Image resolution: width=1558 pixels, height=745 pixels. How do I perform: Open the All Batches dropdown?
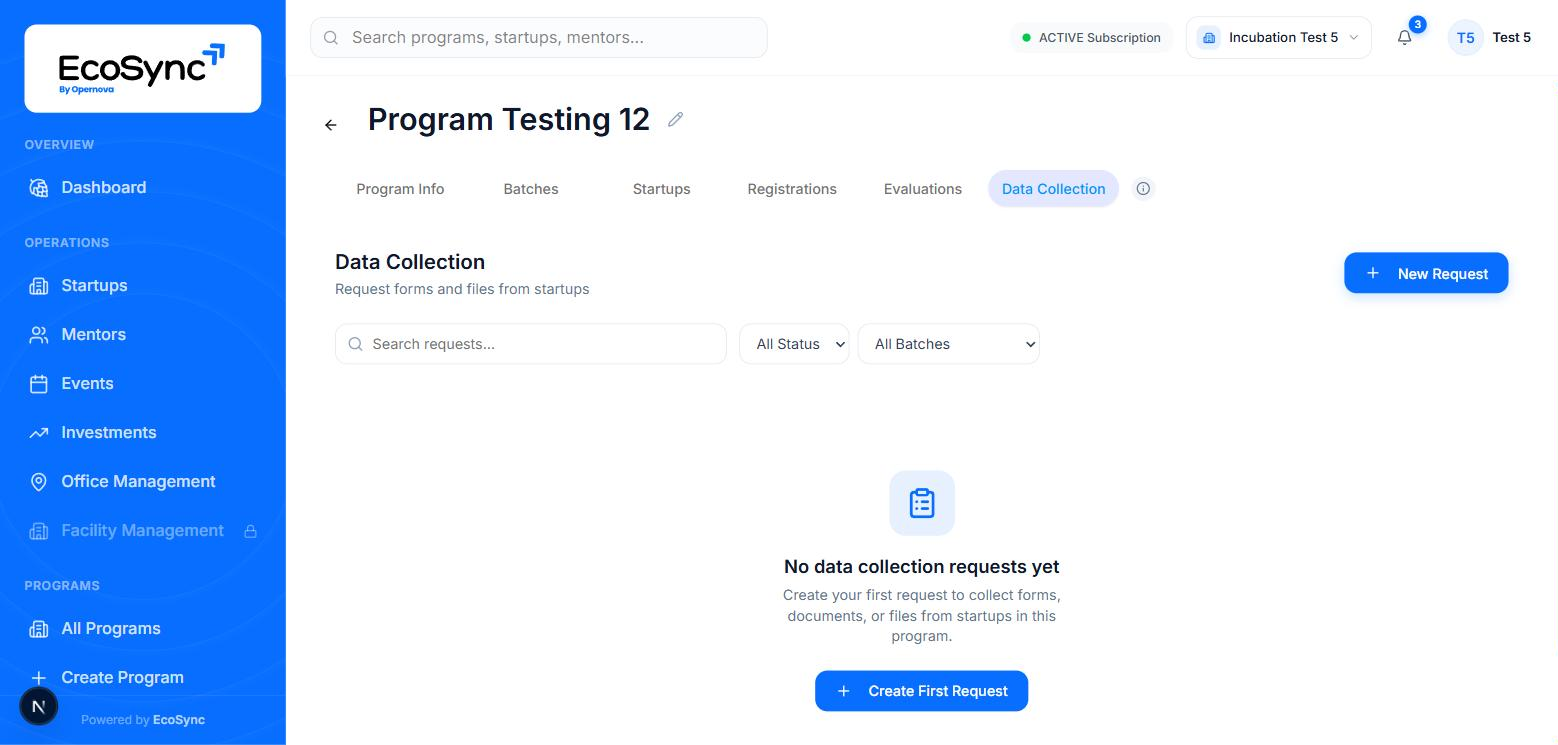(948, 344)
